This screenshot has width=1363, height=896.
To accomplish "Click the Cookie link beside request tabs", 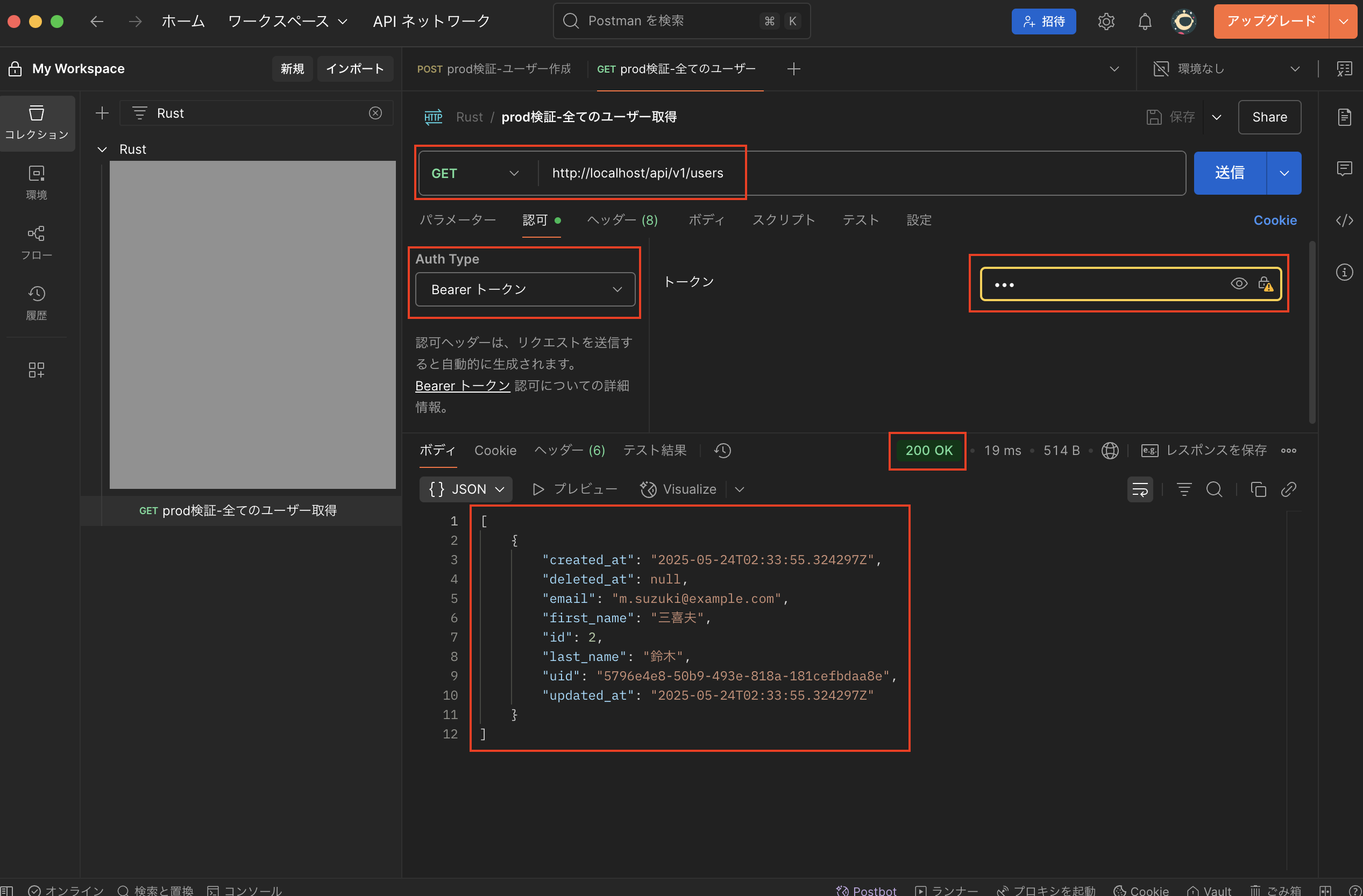I will 1275,220.
